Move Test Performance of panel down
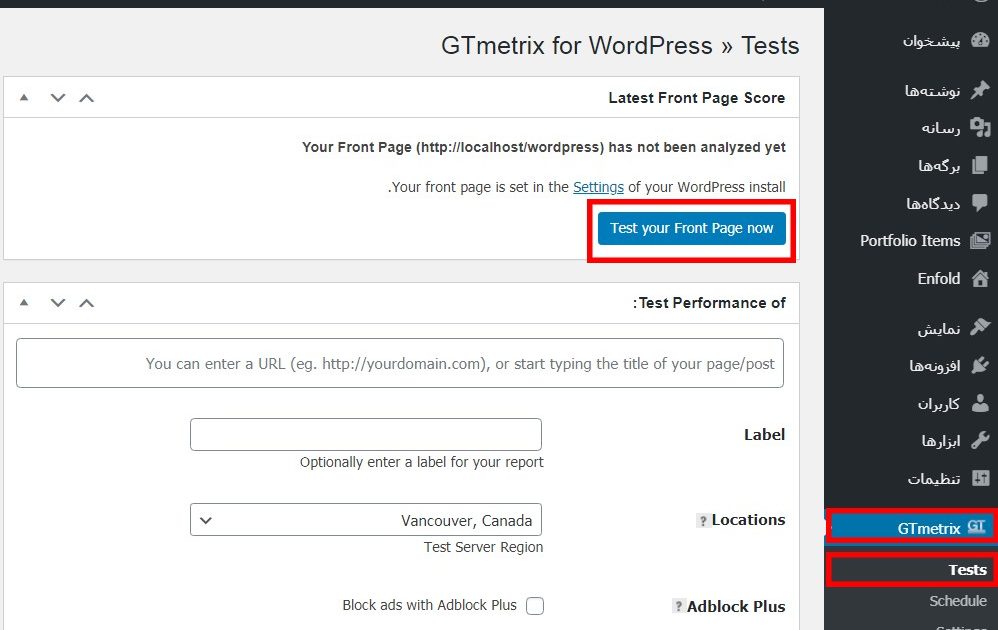998x630 pixels. coord(58,302)
